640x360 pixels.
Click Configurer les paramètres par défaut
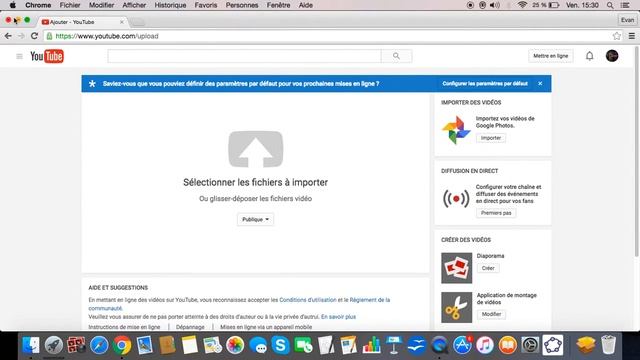pos(485,84)
